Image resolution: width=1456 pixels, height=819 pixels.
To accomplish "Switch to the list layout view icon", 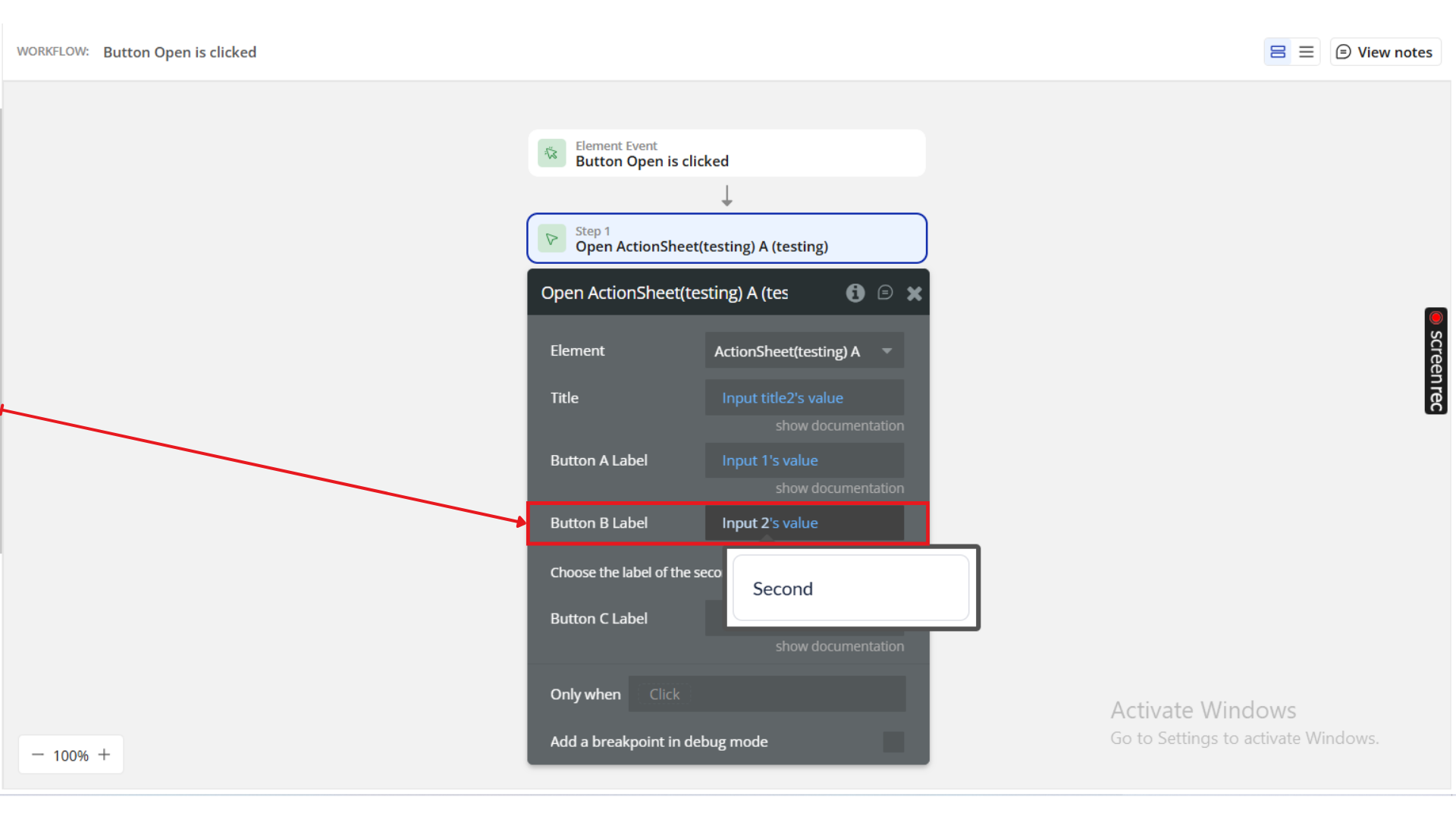I will tap(1306, 52).
